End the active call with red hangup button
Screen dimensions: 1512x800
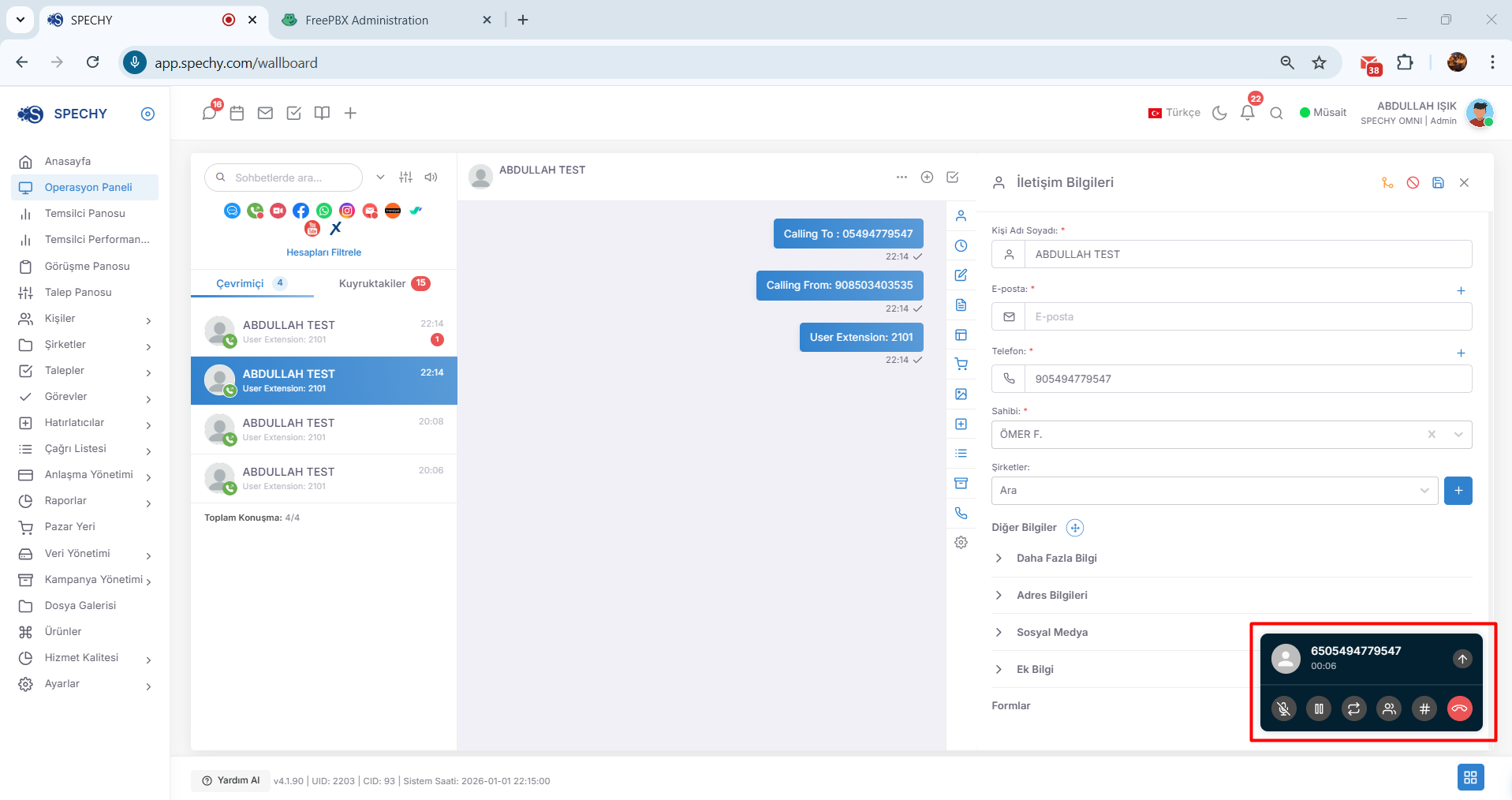tap(1460, 708)
